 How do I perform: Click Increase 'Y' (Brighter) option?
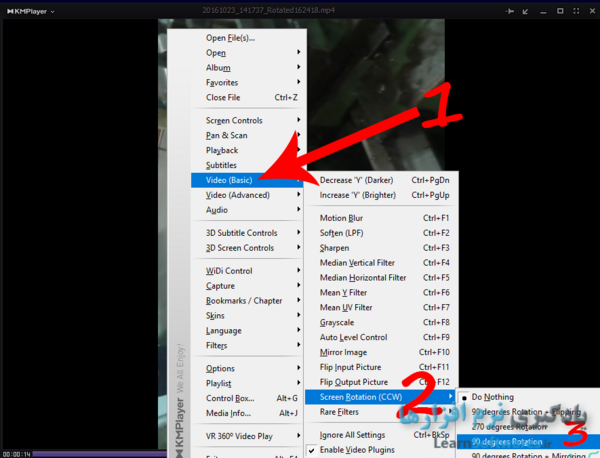tap(380, 195)
